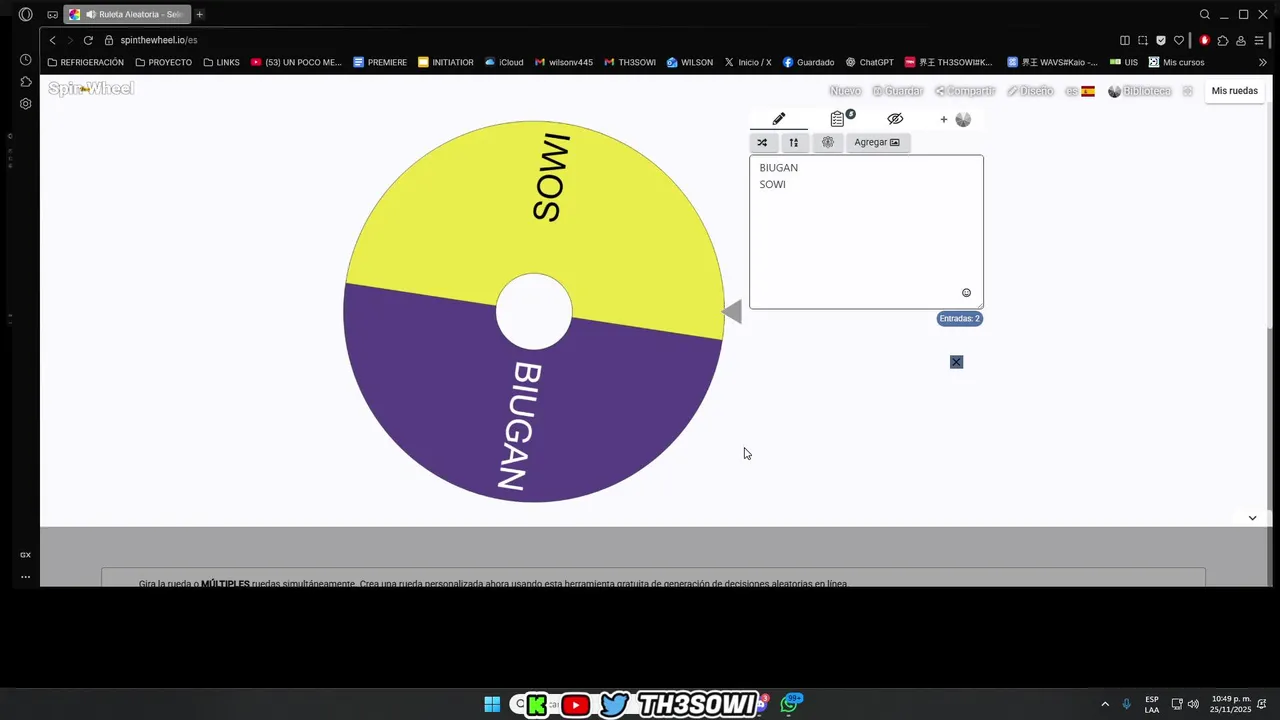Open the emoji picker in entries box
Screen dimensions: 1280x720
(966, 293)
